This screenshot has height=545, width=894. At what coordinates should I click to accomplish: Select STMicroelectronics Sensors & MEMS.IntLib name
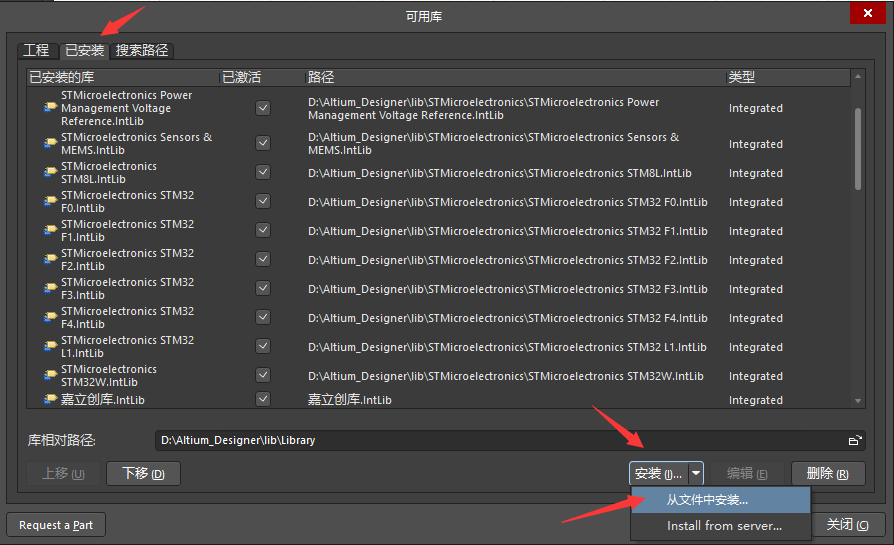coord(136,143)
